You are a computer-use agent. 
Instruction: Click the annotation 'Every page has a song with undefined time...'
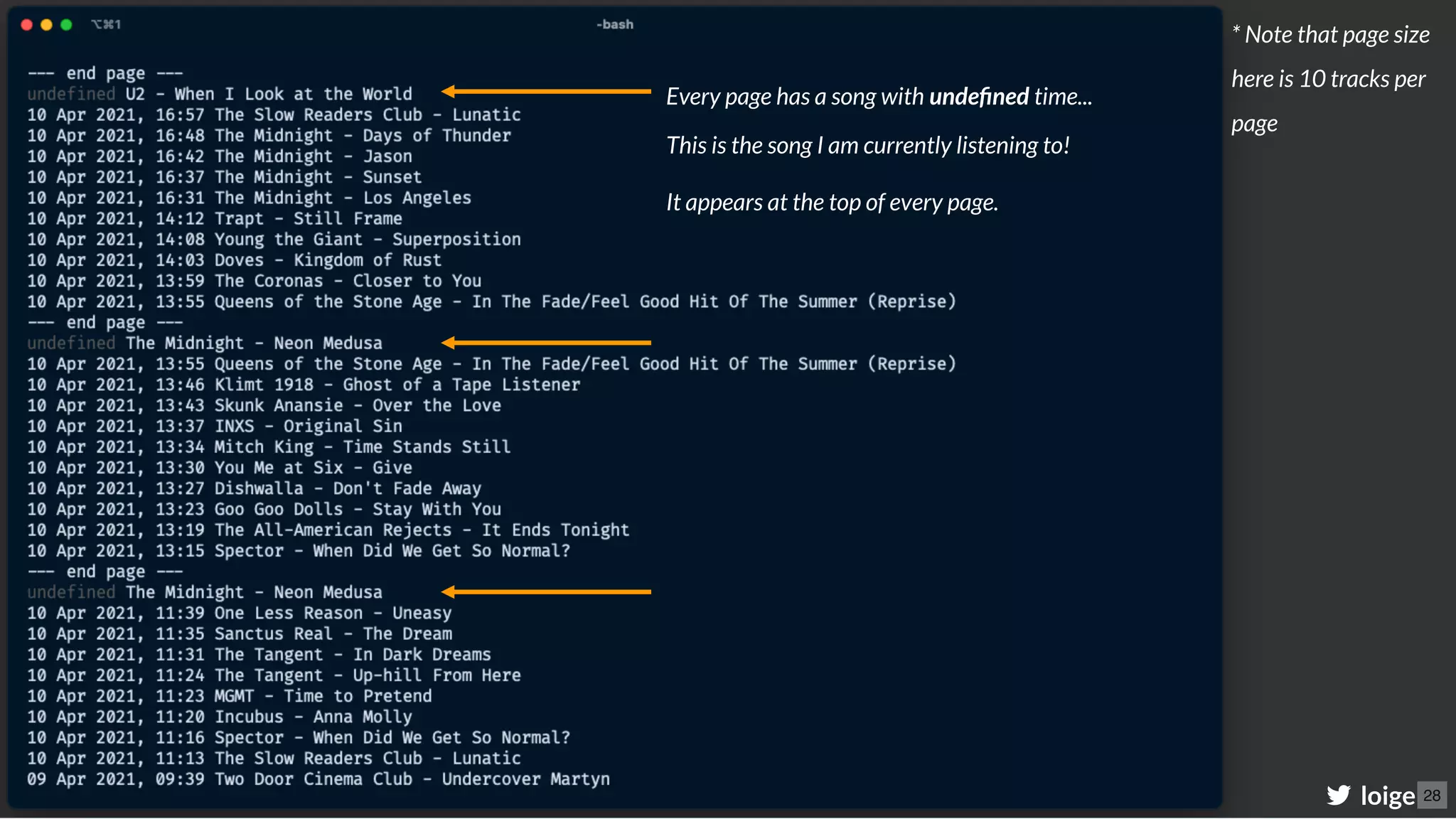coord(879,97)
